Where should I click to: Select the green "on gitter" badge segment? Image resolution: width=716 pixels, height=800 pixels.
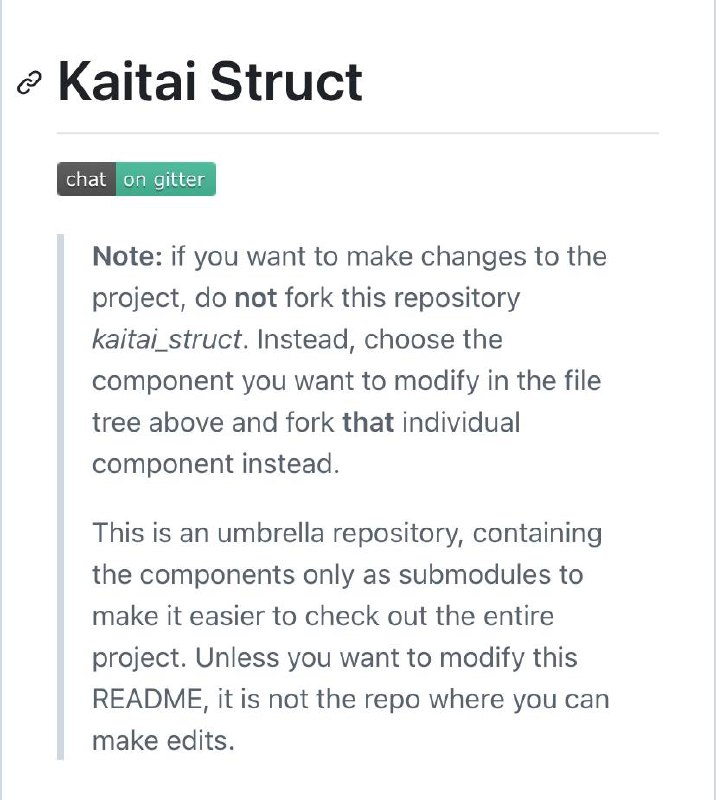(166, 179)
